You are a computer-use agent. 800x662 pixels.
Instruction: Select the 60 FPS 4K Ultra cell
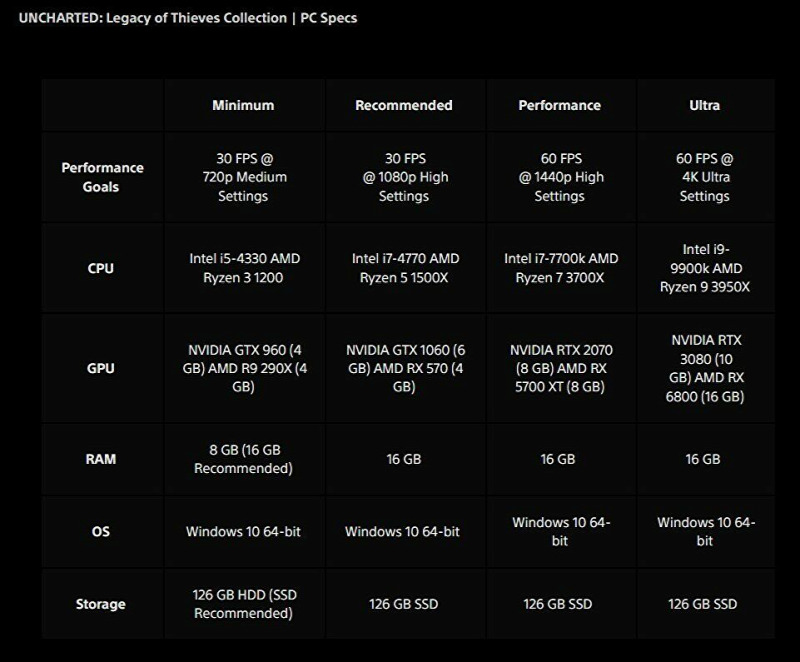704,177
